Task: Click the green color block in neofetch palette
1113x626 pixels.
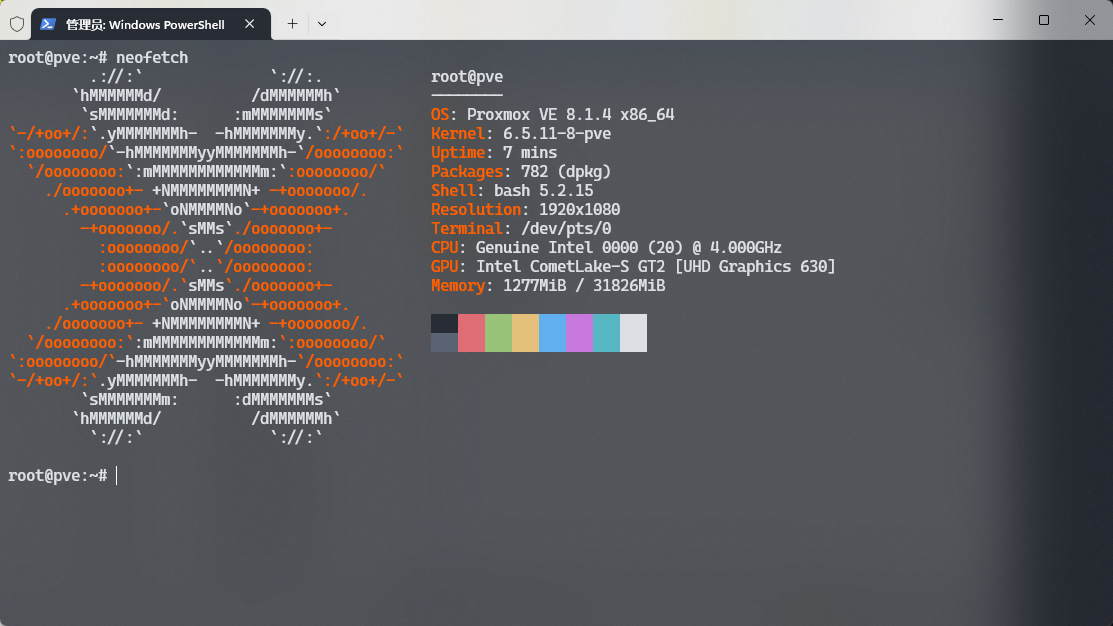Action: click(x=498, y=333)
